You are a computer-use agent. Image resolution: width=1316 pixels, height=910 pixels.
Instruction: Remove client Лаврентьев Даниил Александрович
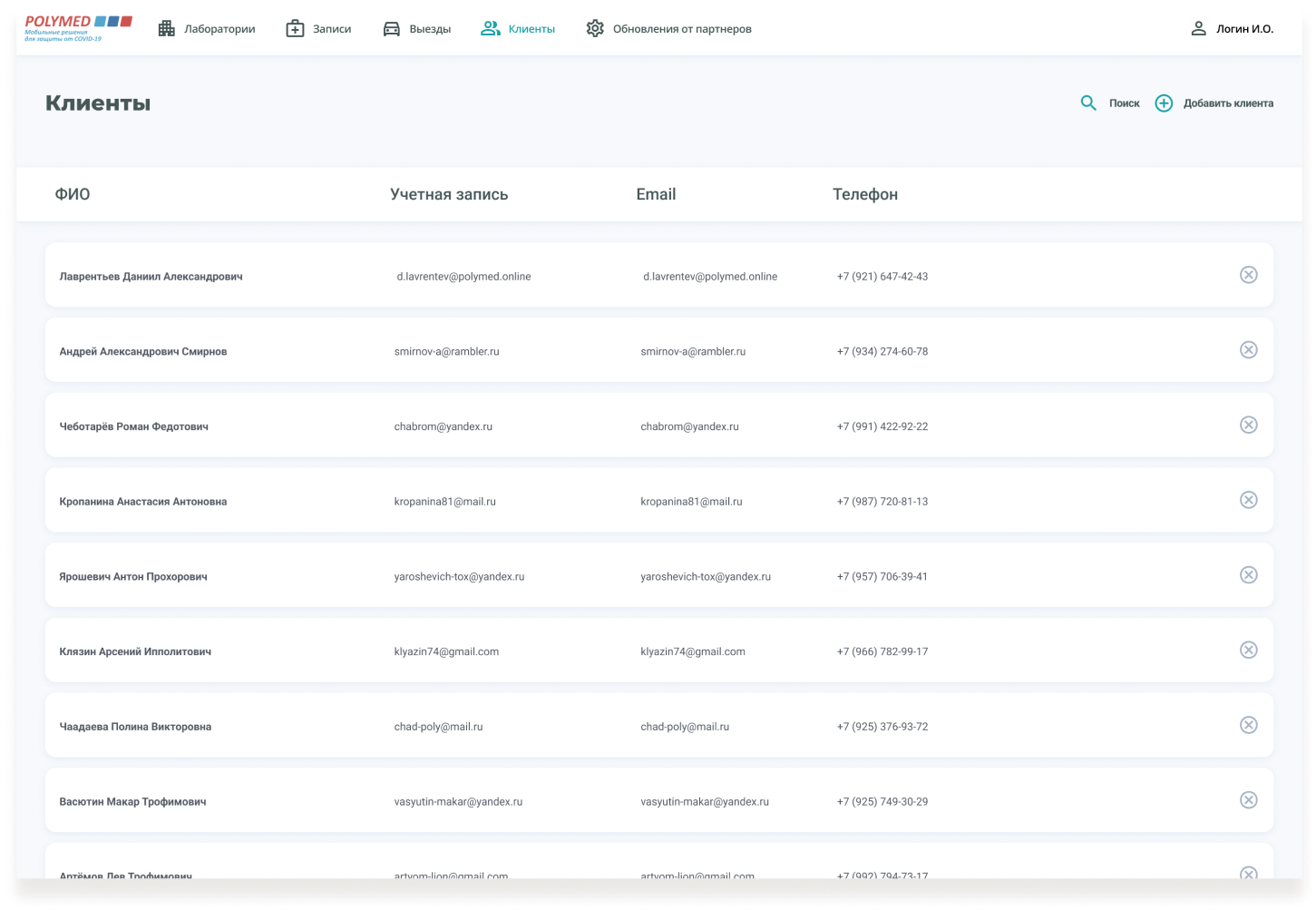(1248, 275)
